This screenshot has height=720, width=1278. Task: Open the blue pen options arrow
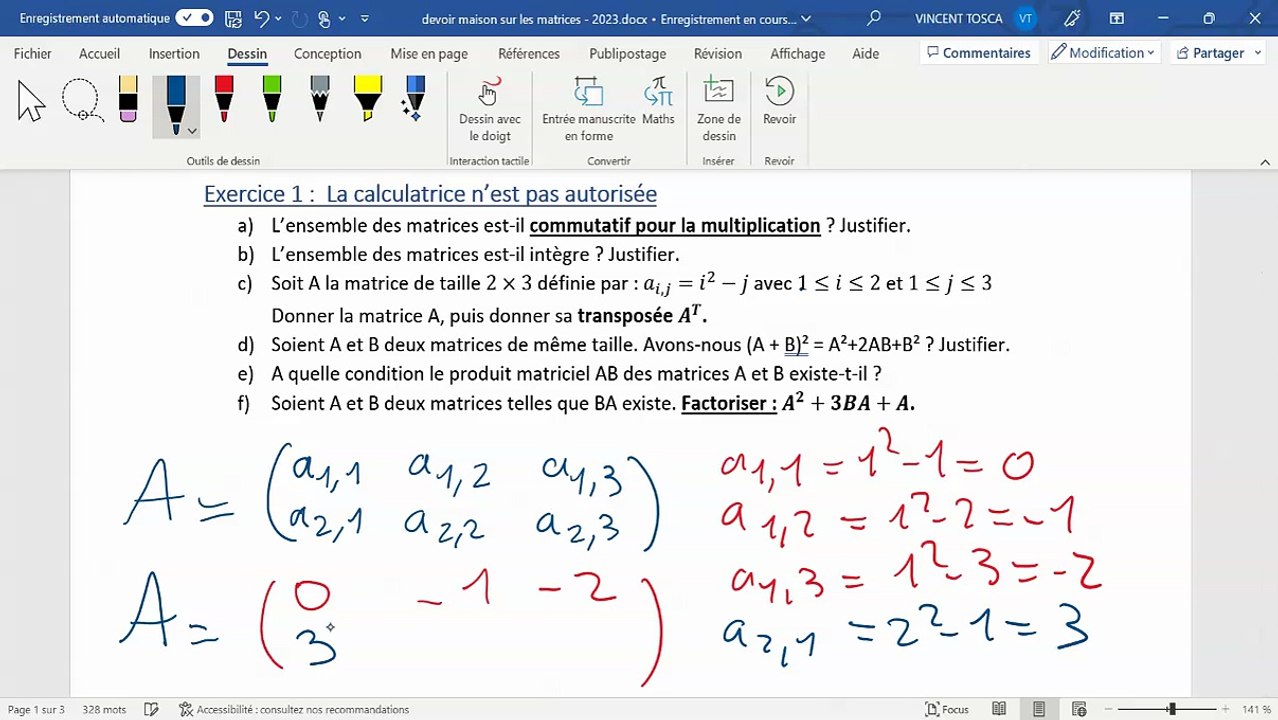(x=192, y=131)
